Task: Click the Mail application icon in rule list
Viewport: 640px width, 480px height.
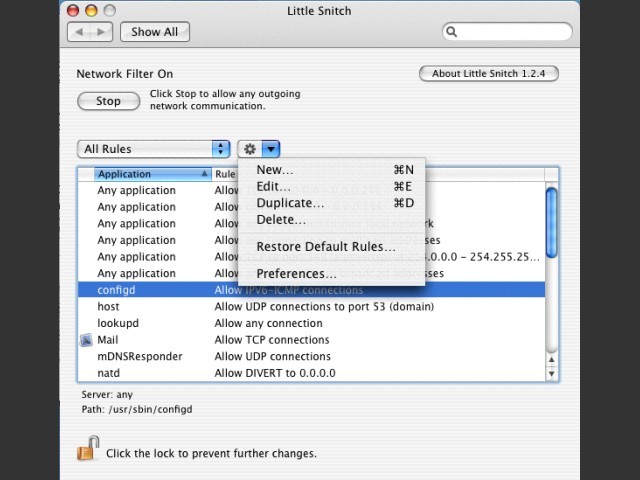Action: click(x=86, y=340)
